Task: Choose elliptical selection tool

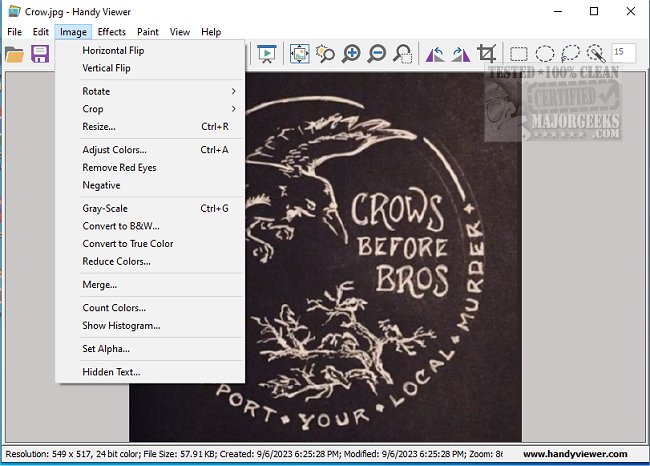Action: click(545, 54)
